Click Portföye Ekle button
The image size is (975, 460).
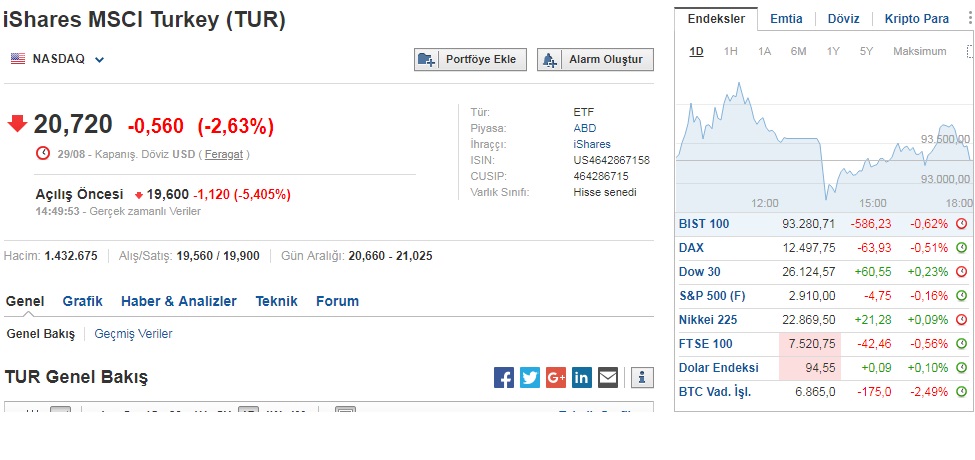470,60
